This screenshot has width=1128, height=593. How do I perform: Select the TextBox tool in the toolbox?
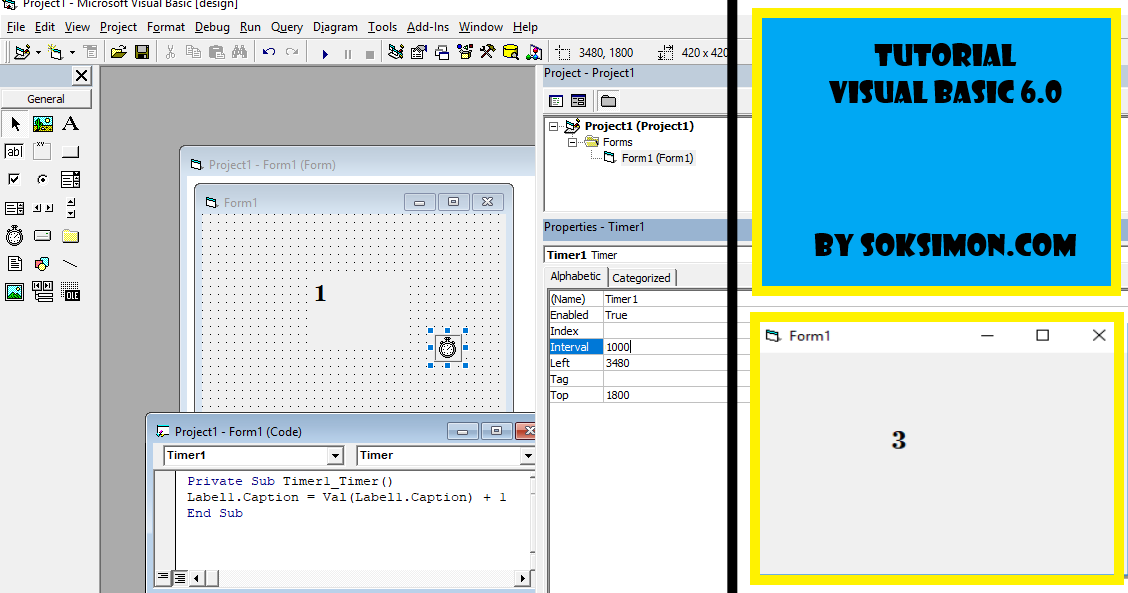click(14, 151)
